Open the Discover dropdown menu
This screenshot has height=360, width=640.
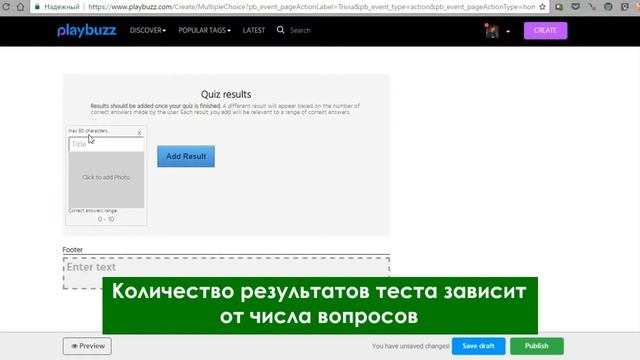coord(148,30)
